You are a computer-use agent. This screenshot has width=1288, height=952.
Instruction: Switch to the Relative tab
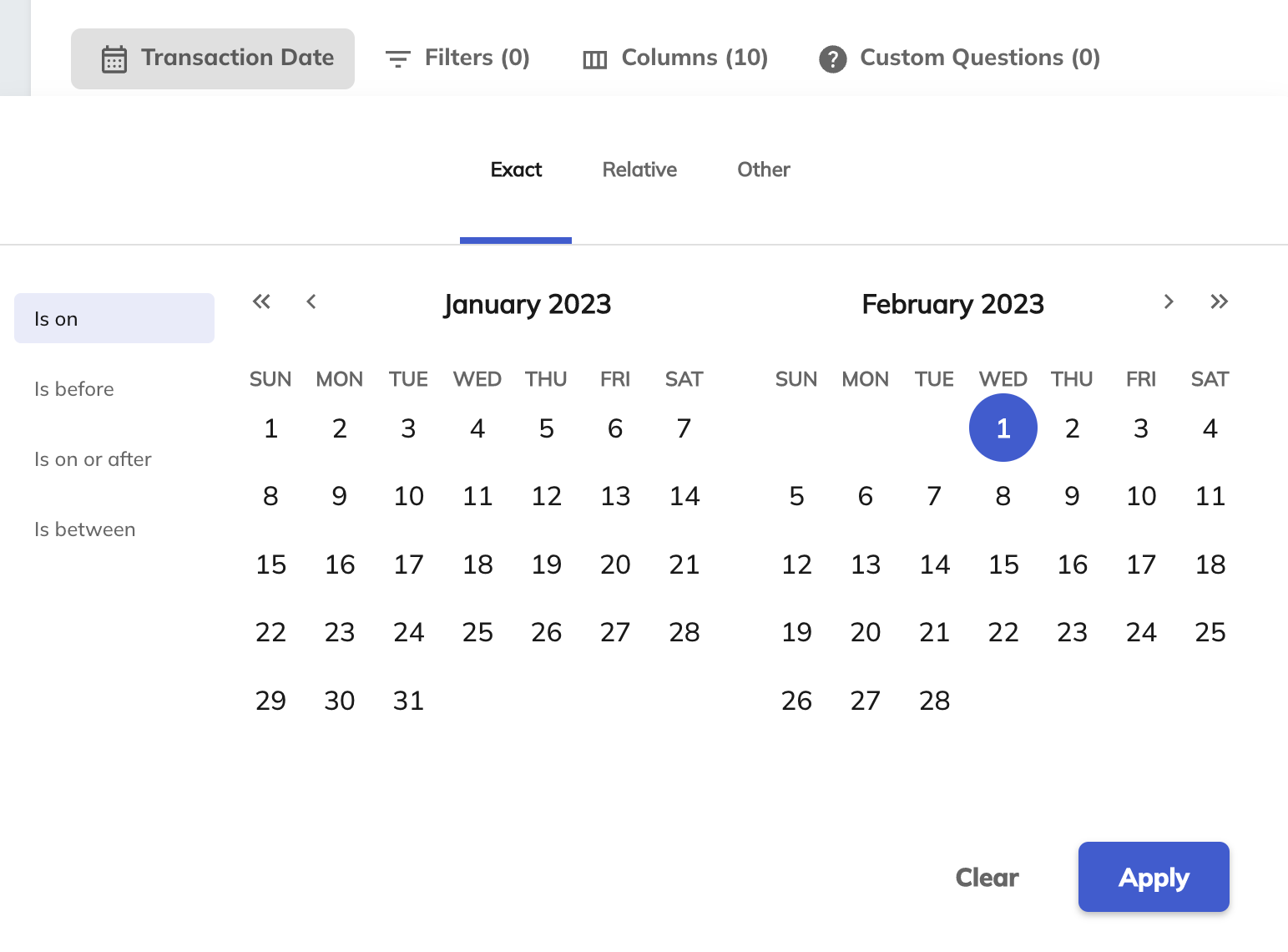click(x=639, y=170)
